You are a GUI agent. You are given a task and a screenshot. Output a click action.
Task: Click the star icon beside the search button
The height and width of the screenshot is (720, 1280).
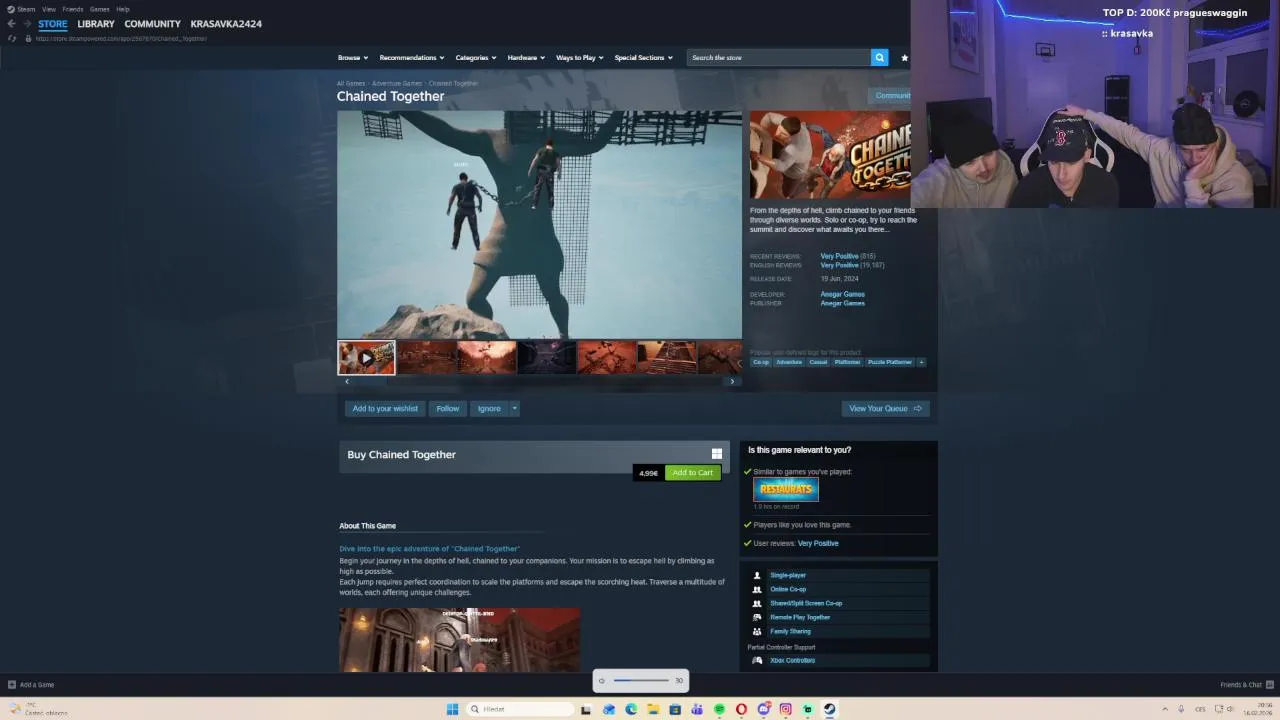[904, 58]
